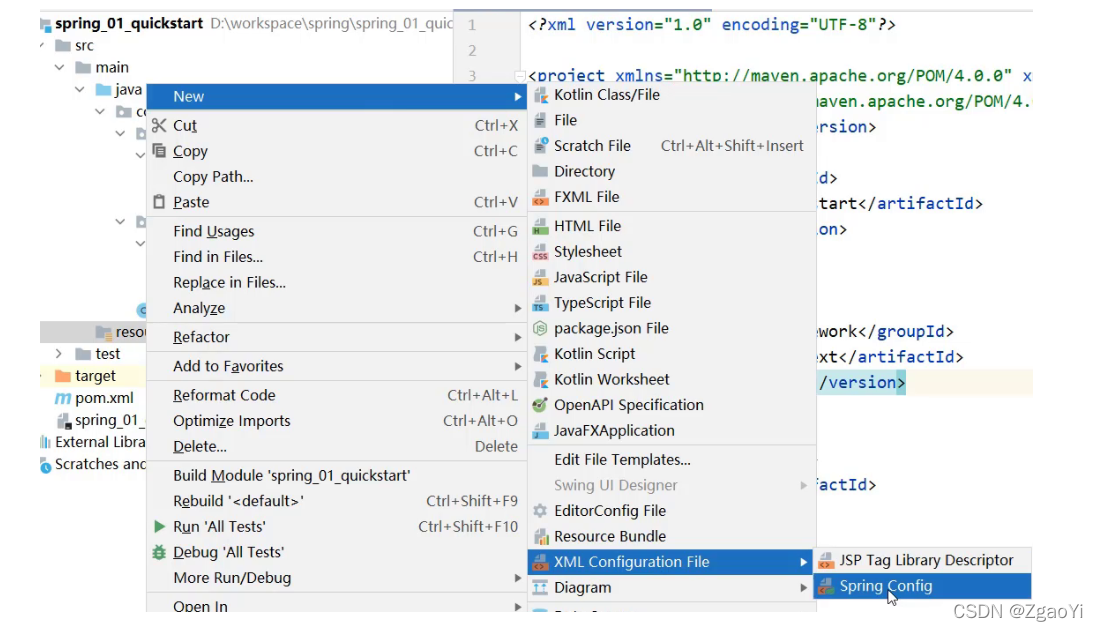1098x631 pixels.
Task: Click the green Run 'All Tests' arrow icon
Action: tap(160, 526)
